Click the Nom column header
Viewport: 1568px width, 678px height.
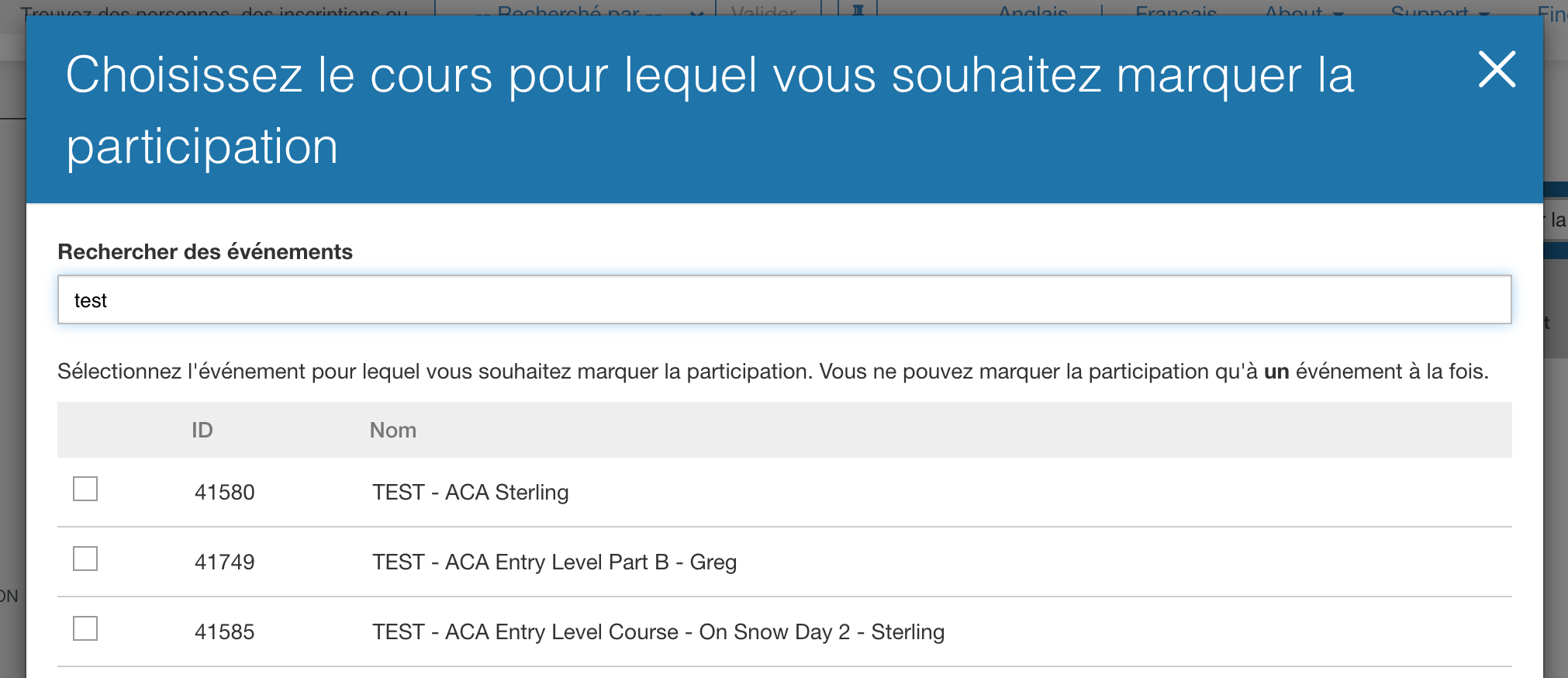[x=392, y=431]
